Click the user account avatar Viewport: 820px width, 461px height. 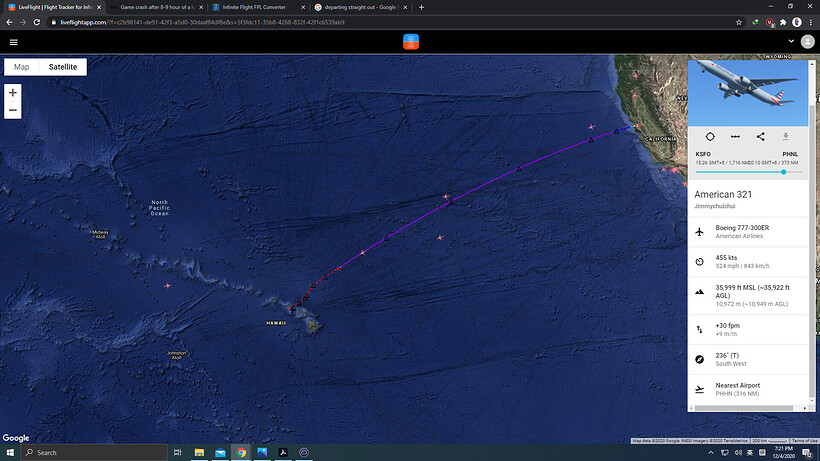(807, 42)
